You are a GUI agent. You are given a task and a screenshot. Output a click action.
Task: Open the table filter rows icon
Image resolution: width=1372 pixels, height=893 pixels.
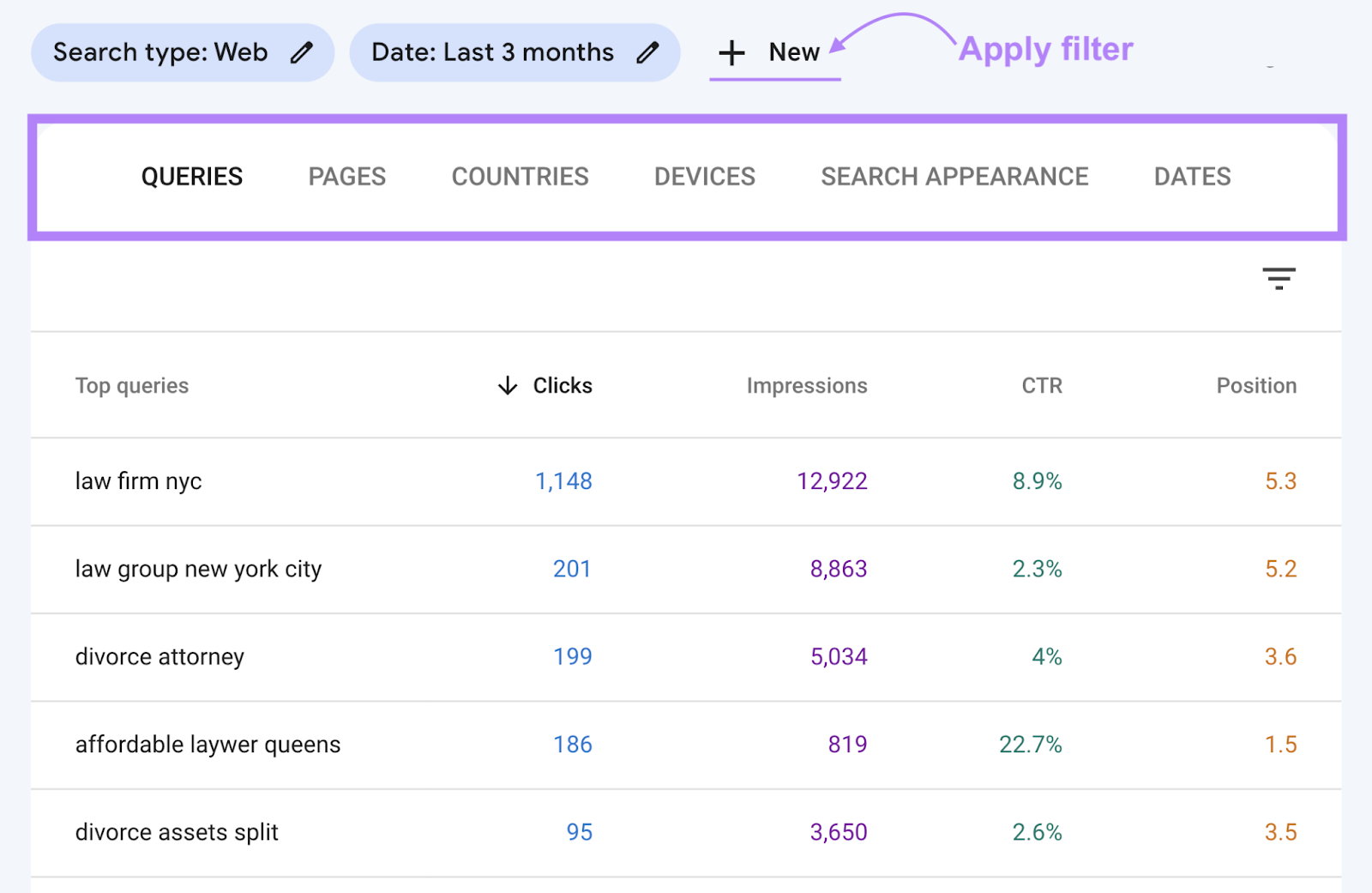(x=1278, y=278)
